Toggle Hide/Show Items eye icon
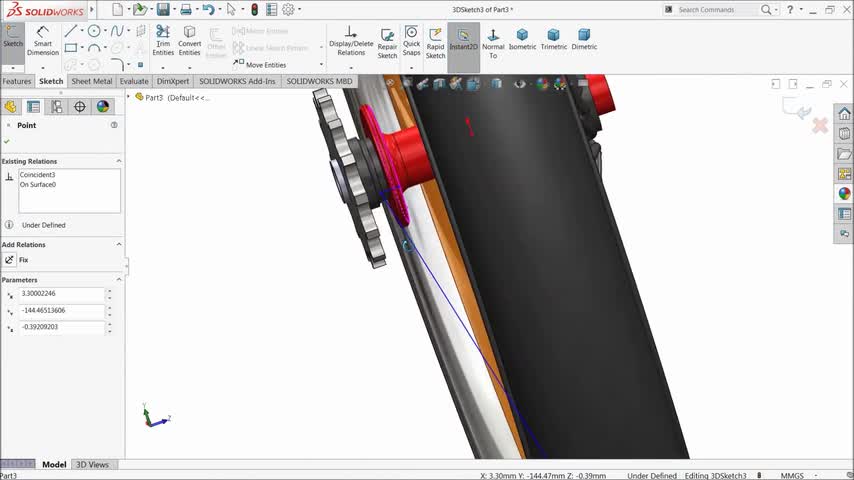Viewport: 854px width, 480px height. click(x=520, y=84)
